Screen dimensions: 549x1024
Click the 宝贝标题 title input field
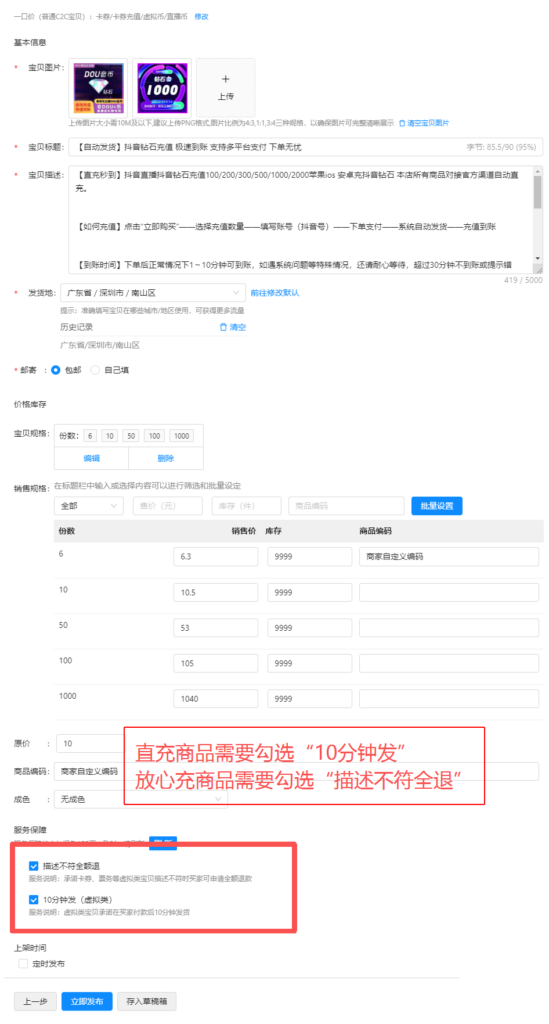tap(306, 147)
